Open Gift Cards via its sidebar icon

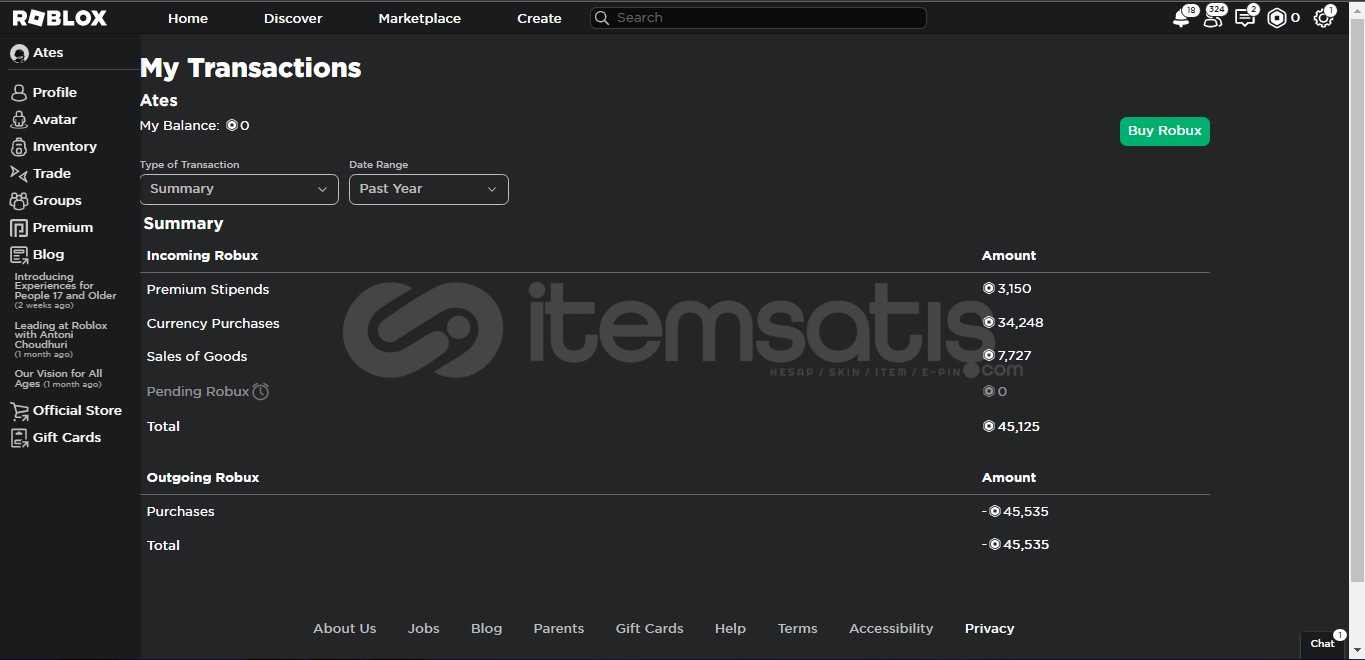coord(18,438)
